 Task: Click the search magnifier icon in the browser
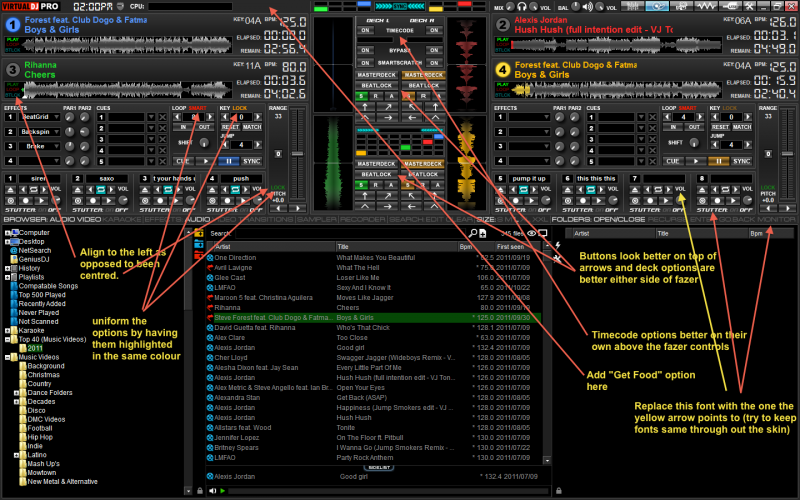(473, 233)
